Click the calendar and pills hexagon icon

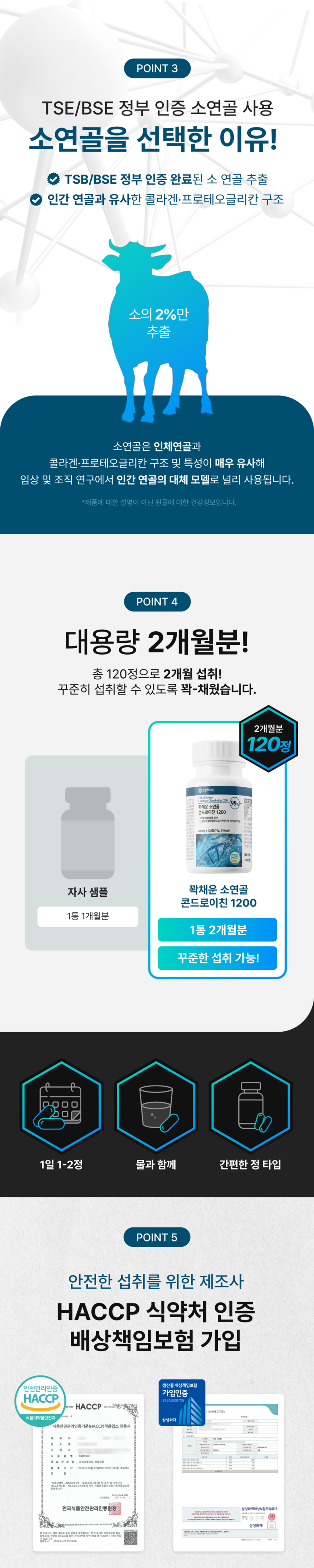61,1106
